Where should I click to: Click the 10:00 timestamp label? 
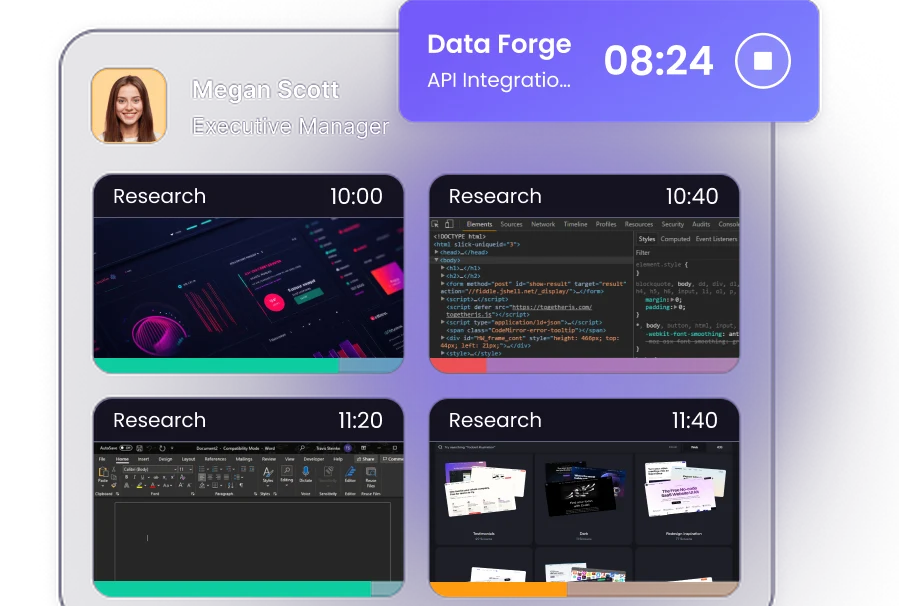pos(356,196)
